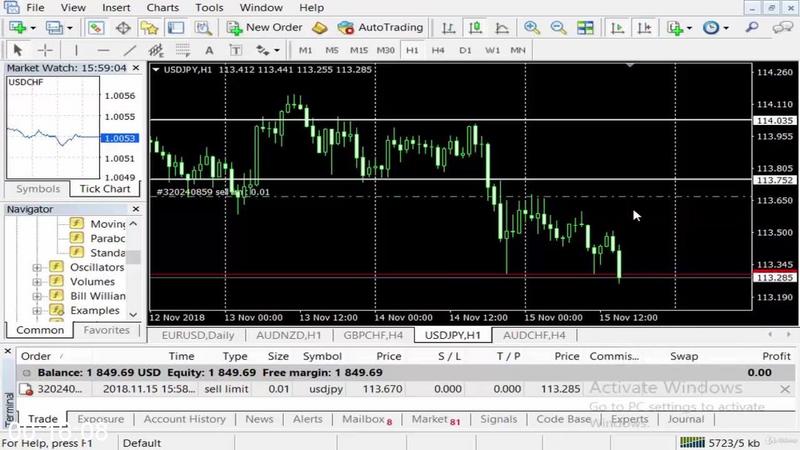Zoom in on the chart
The image size is (800, 450).
click(x=532, y=28)
